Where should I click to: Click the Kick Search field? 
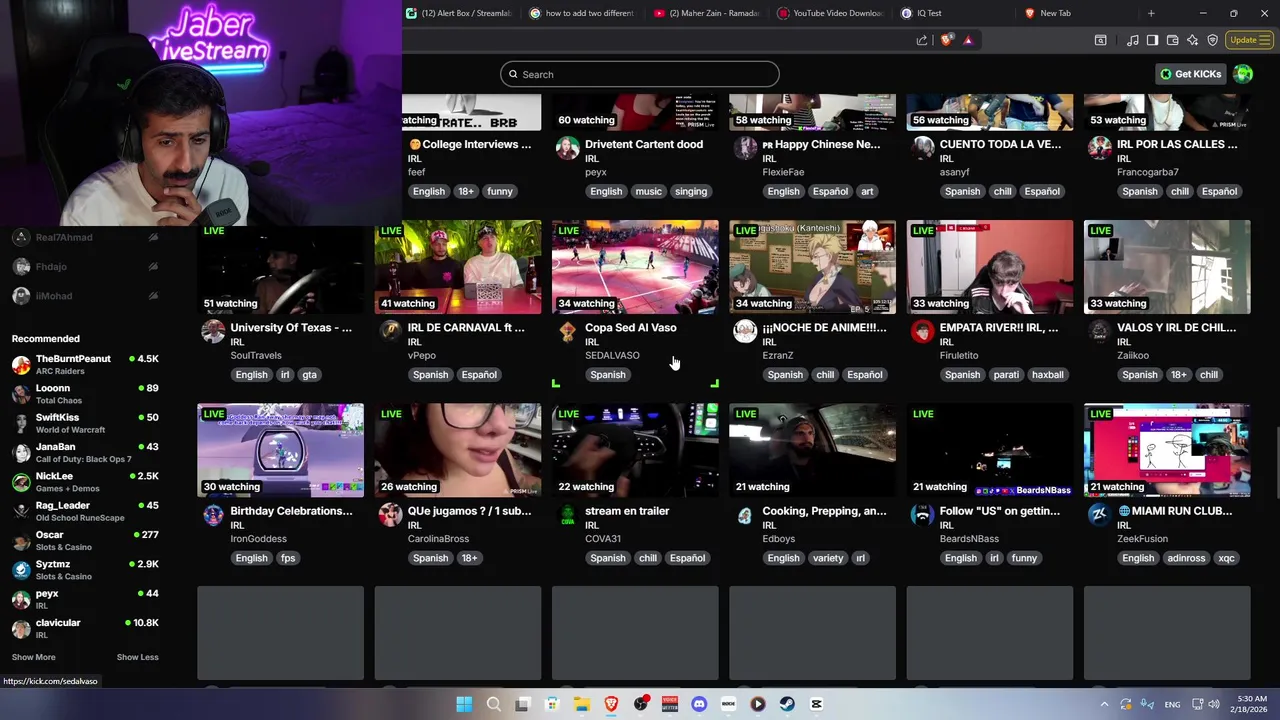click(640, 74)
